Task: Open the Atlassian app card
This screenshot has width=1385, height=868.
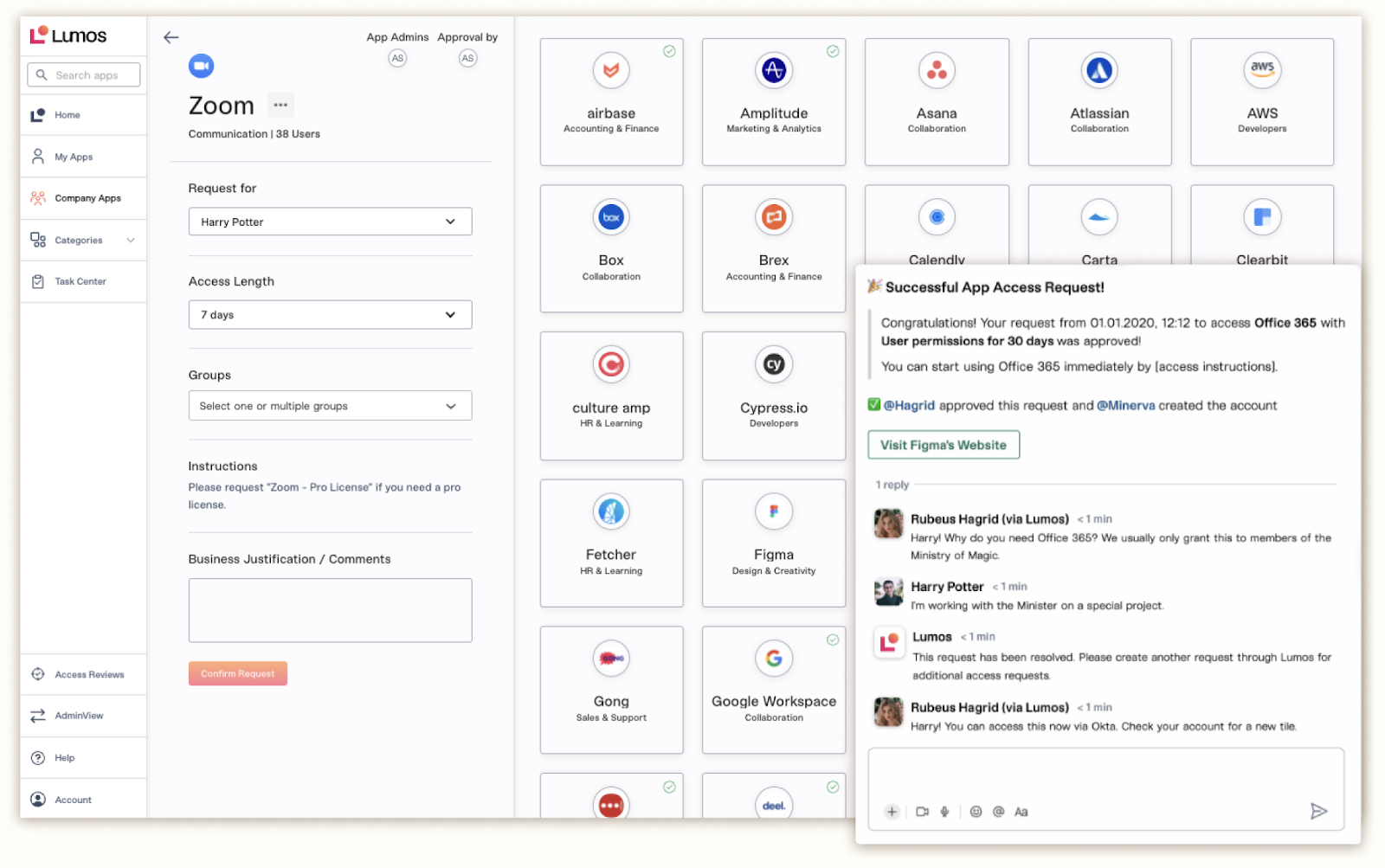Action: pos(1099,102)
